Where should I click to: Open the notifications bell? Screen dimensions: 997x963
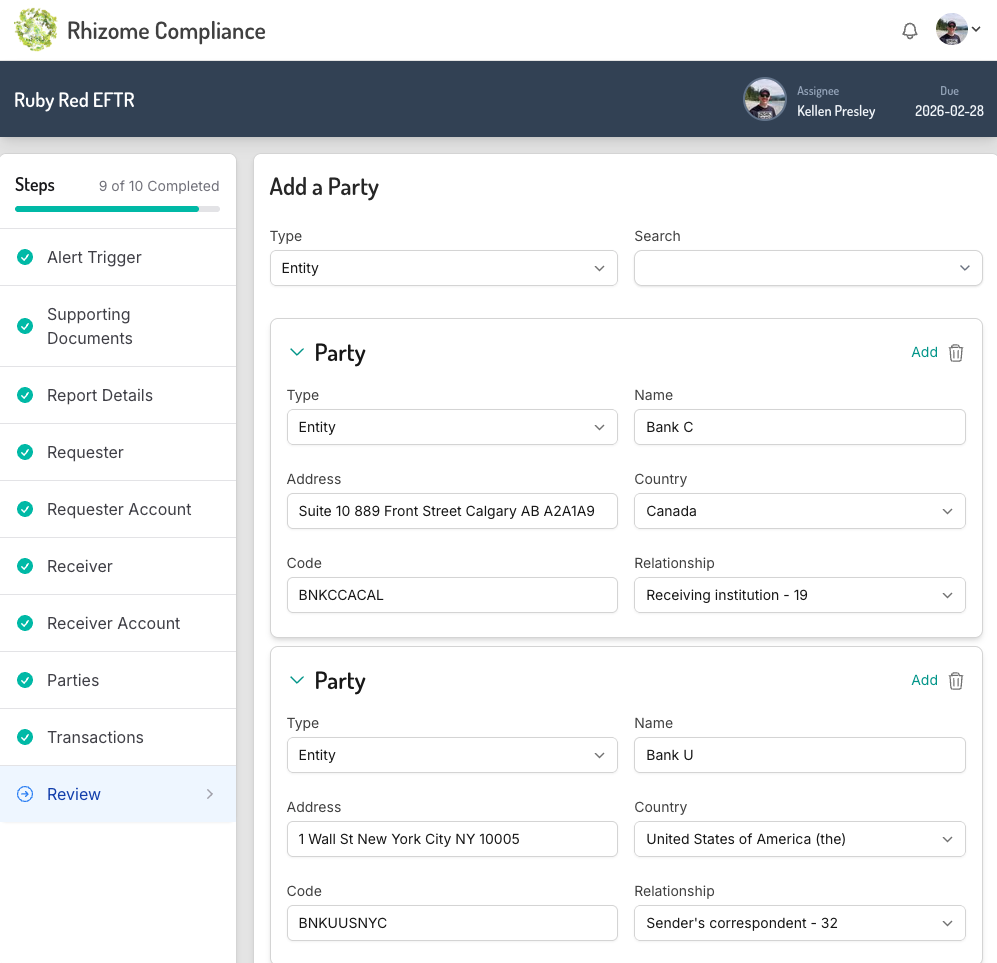tap(909, 31)
